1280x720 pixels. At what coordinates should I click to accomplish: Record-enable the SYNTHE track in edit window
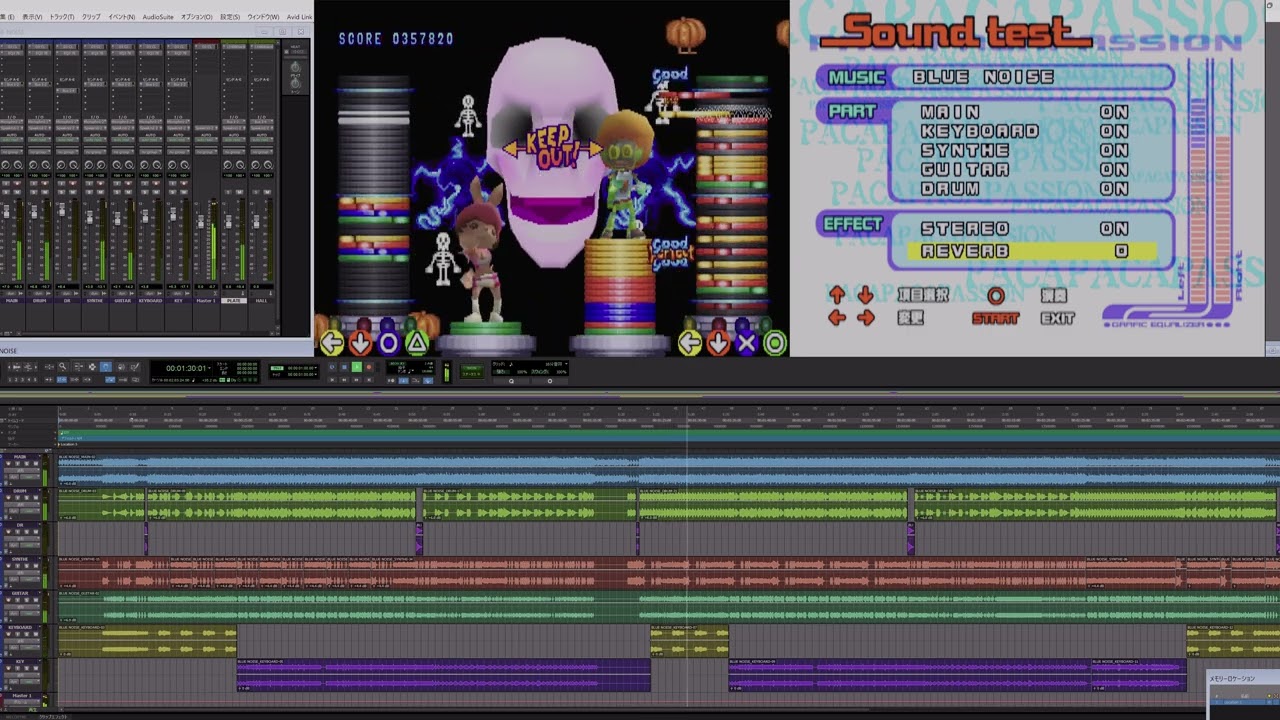tap(8, 566)
